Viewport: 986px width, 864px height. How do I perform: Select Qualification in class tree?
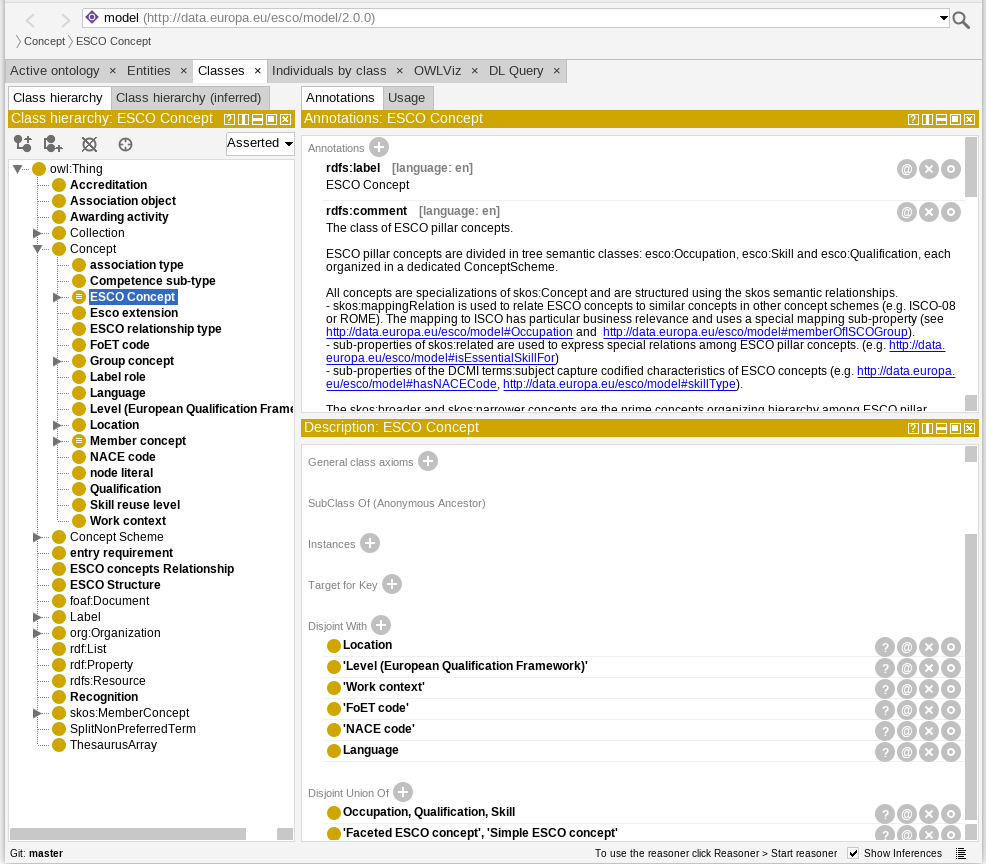(125, 489)
